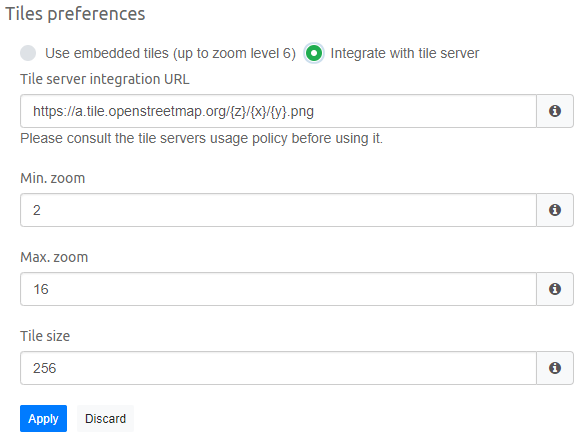Click the 'Use embedded tiles (up to zoom level 6)' label
Screen dimensions: 585x439
171,53
